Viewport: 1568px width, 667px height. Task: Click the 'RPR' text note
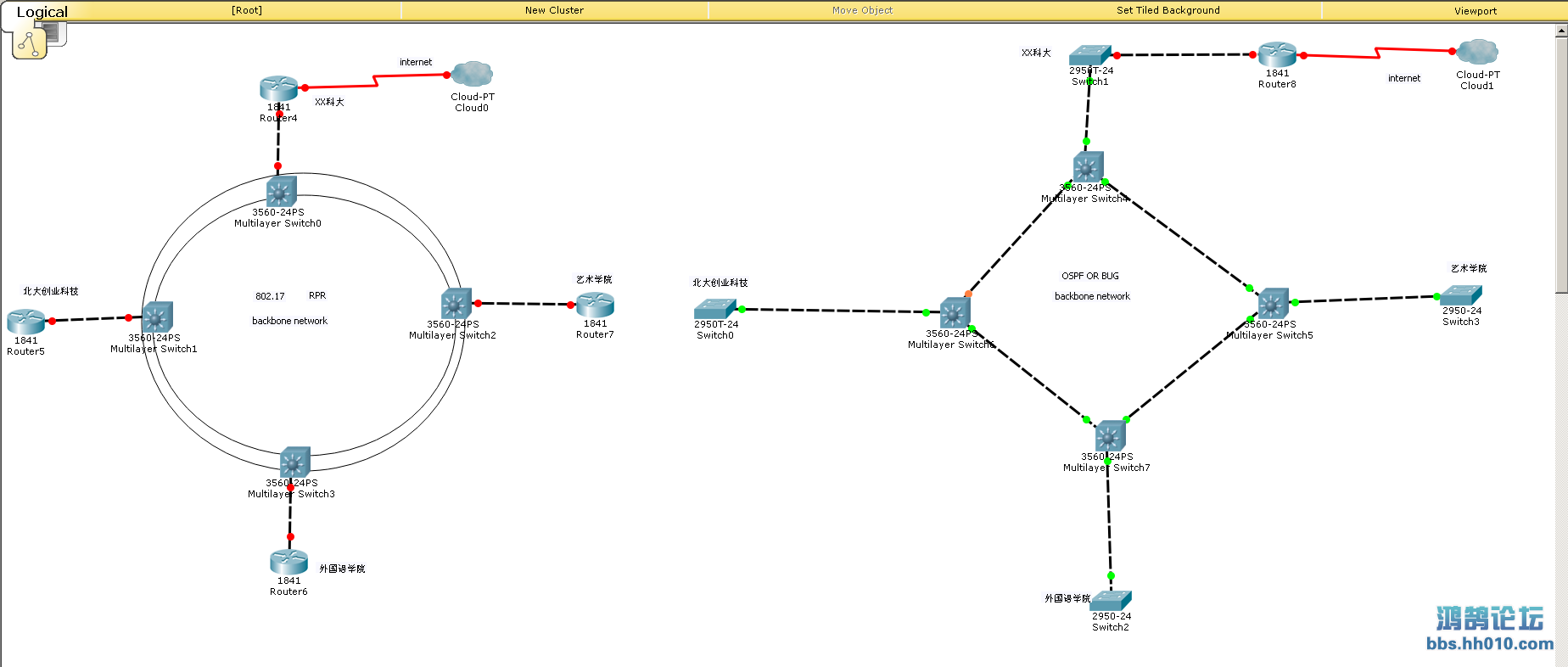[x=317, y=295]
